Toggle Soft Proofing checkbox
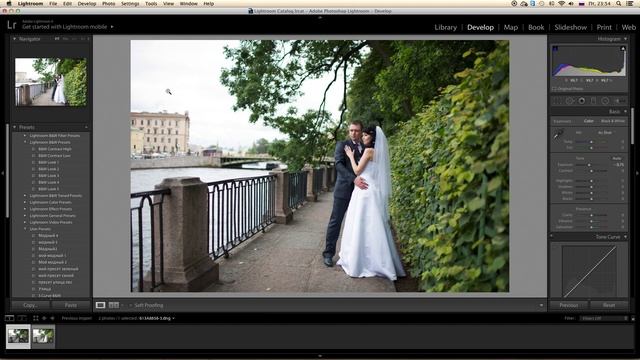Image resolution: width=640 pixels, height=360 pixels. point(131,305)
